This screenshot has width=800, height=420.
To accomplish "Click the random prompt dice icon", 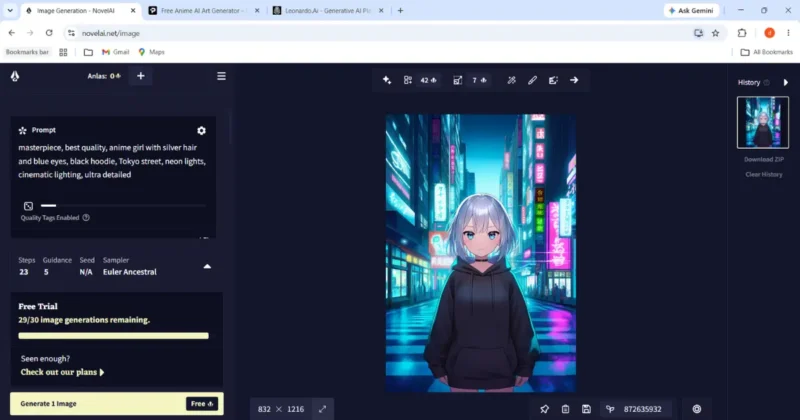I will 28,206.
